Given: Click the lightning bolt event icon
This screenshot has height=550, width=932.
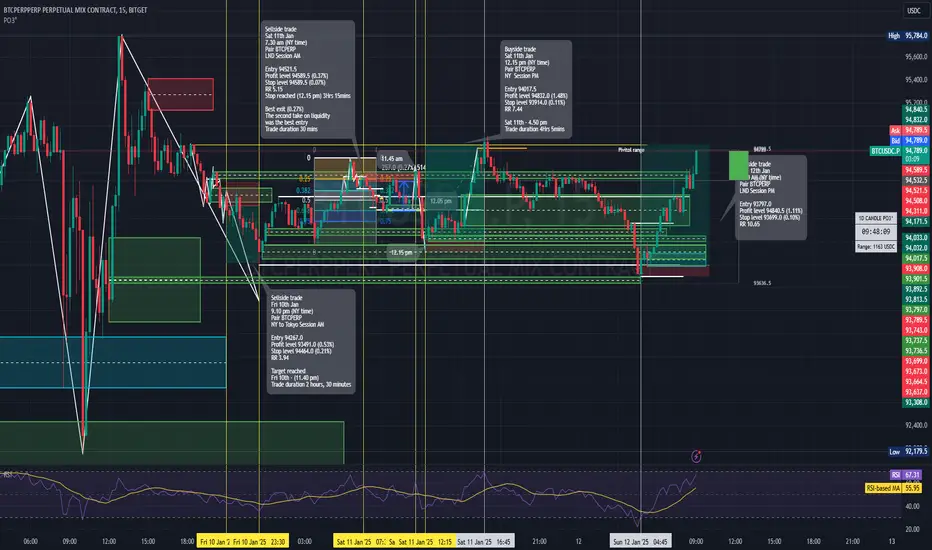Looking at the screenshot, I should click(x=696, y=457).
